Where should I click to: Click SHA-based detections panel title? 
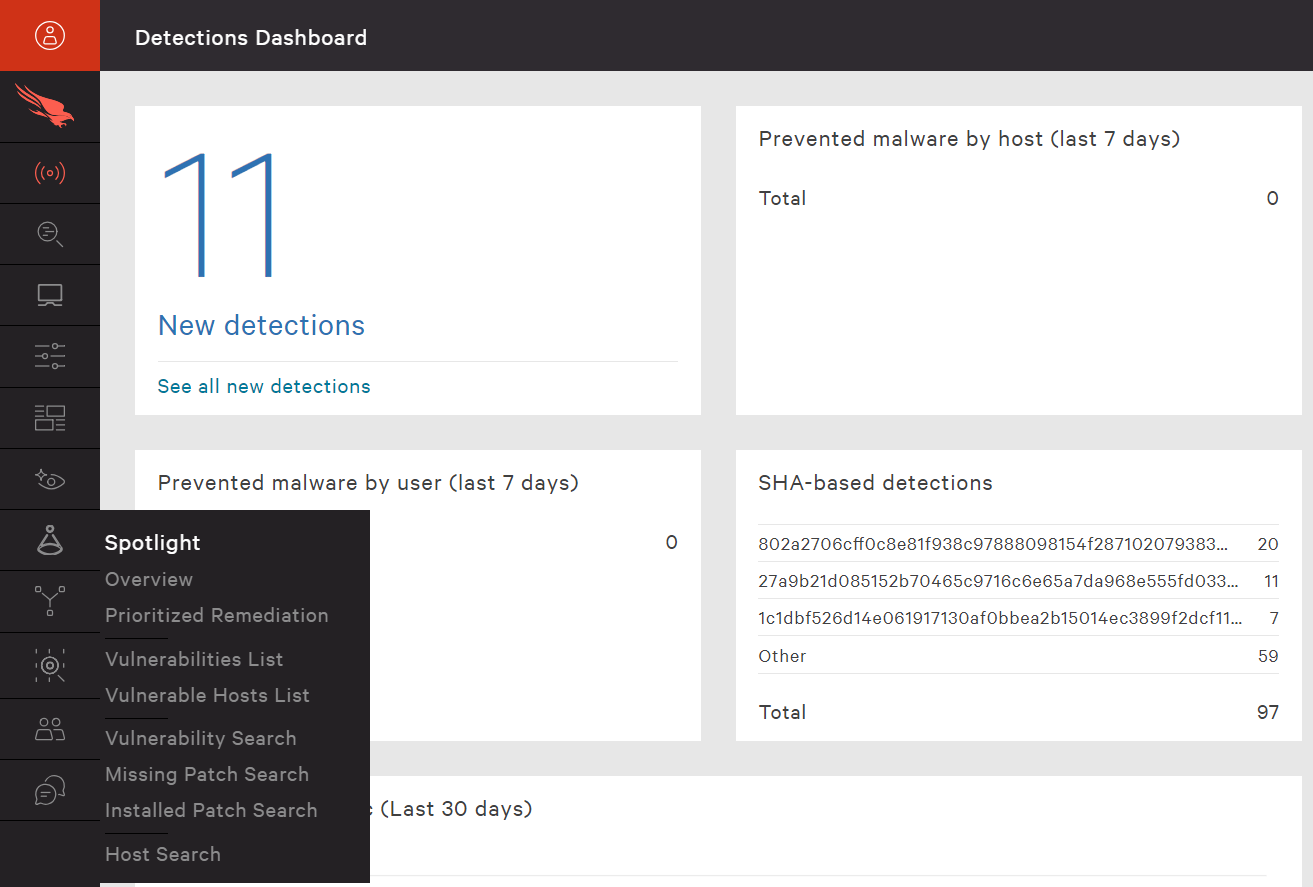[875, 483]
